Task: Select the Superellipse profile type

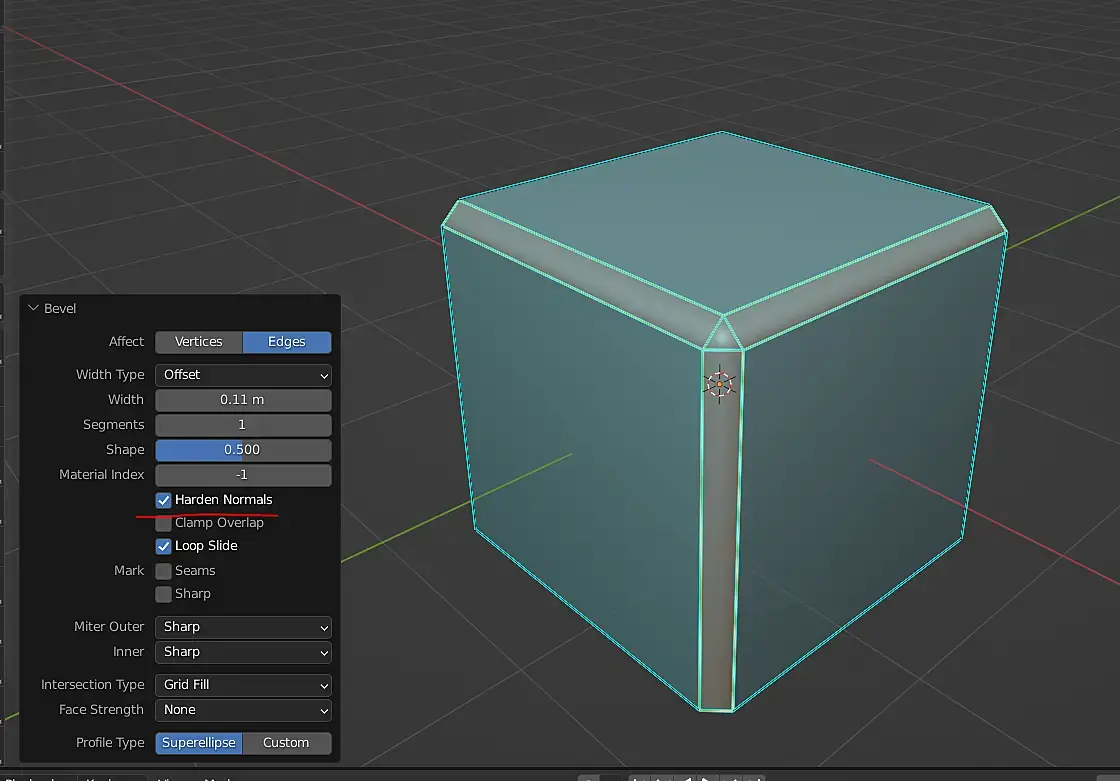Action: (x=199, y=742)
